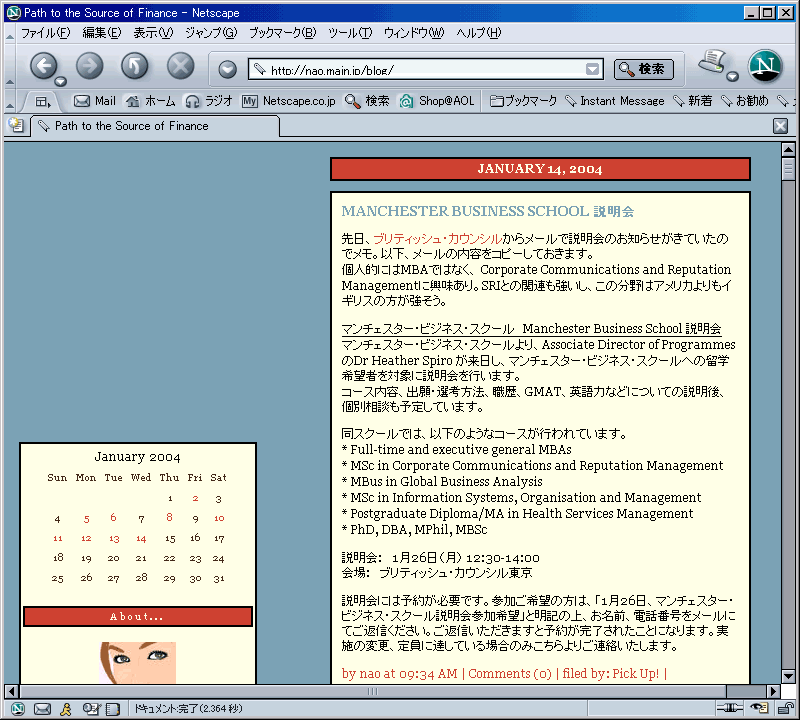Open ラジオ from the personal toolbar
Image resolution: width=800 pixels, height=720 pixels.
click(x=209, y=101)
